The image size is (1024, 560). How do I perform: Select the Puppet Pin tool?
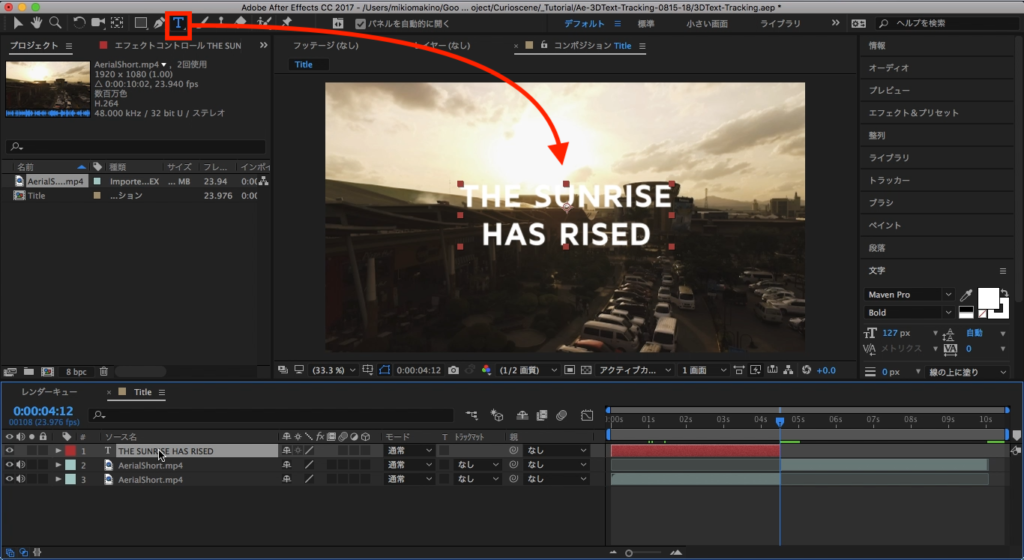pos(287,22)
